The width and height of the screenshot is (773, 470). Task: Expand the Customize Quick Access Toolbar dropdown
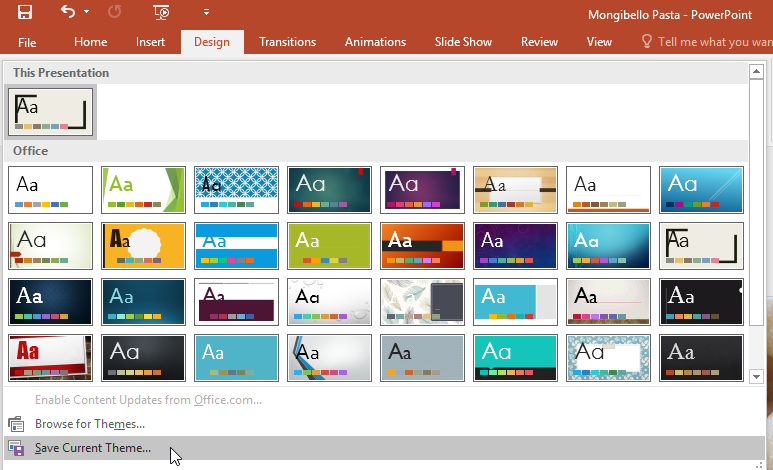206,12
